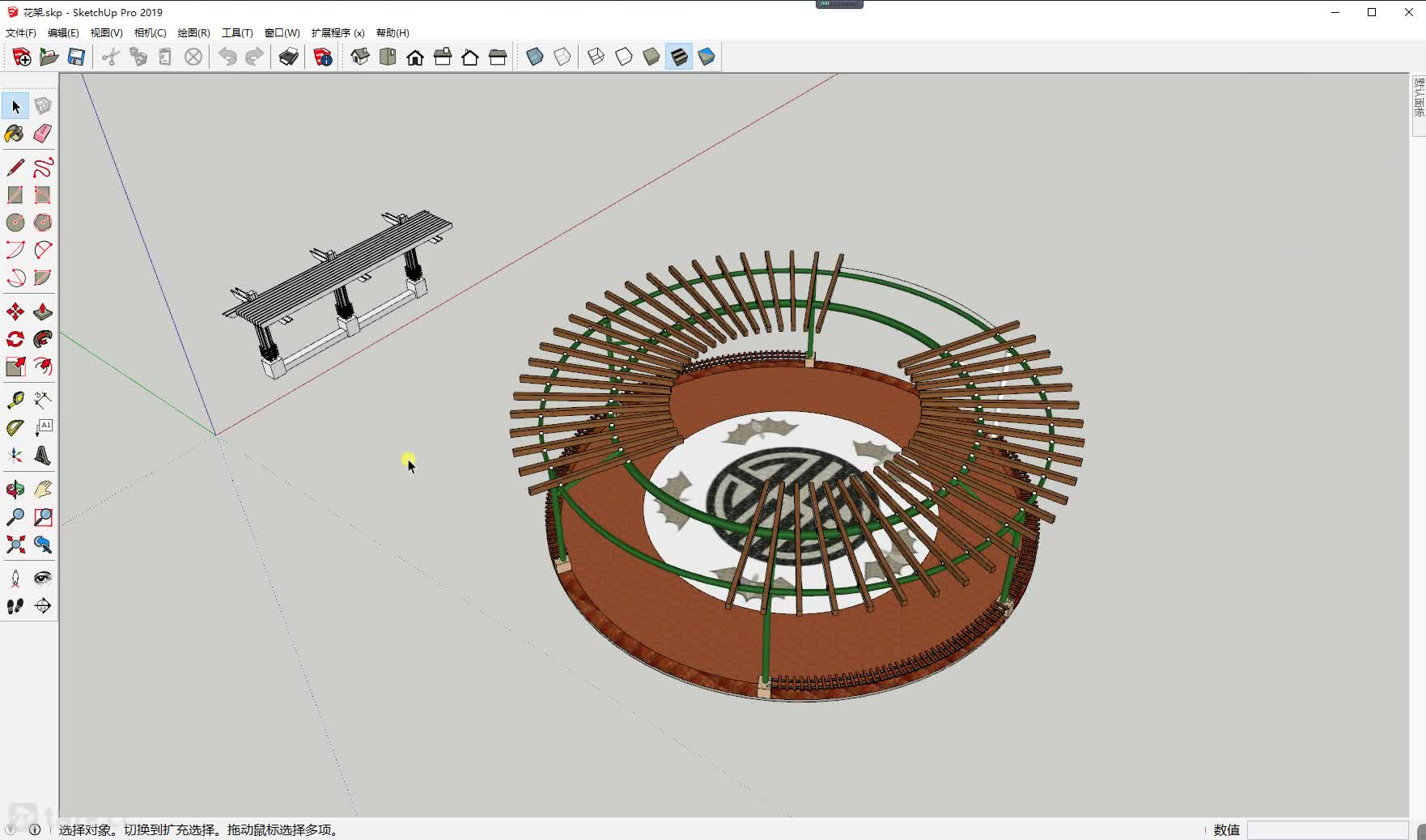
Task: Enable X-ray face style
Action: pyautogui.click(x=535, y=57)
